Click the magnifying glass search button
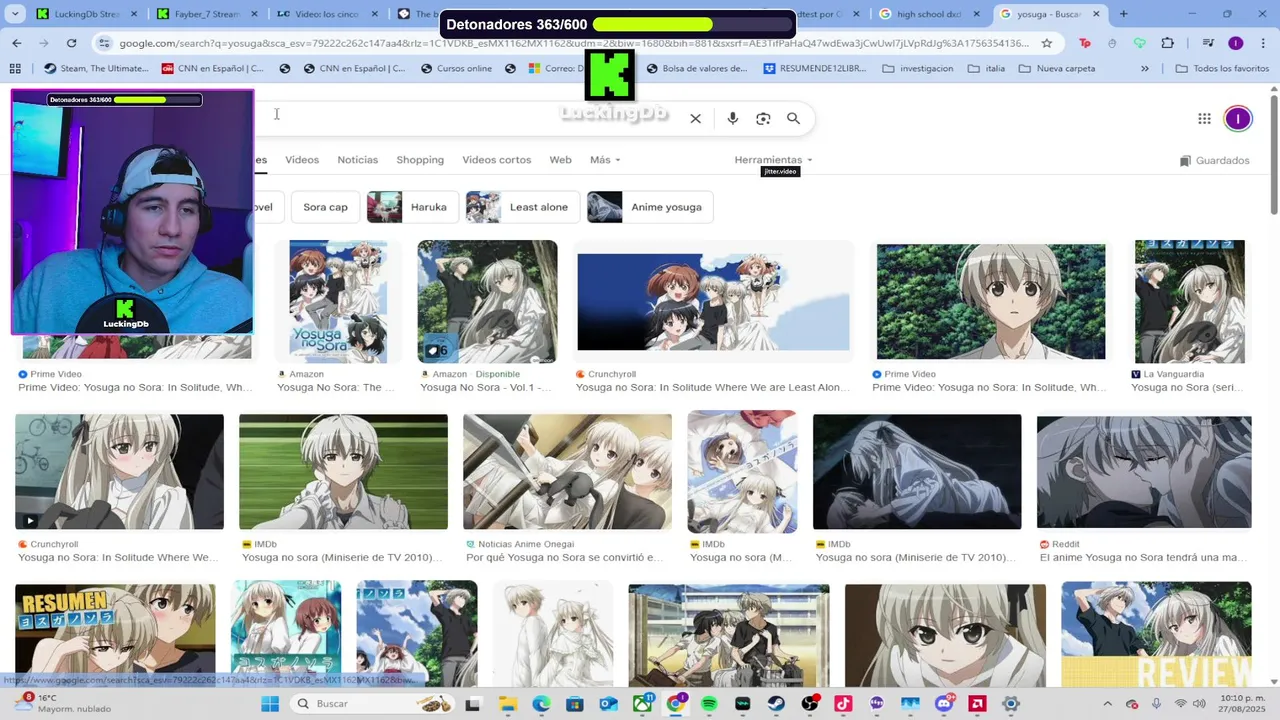The height and width of the screenshot is (720, 1280). 793,119
